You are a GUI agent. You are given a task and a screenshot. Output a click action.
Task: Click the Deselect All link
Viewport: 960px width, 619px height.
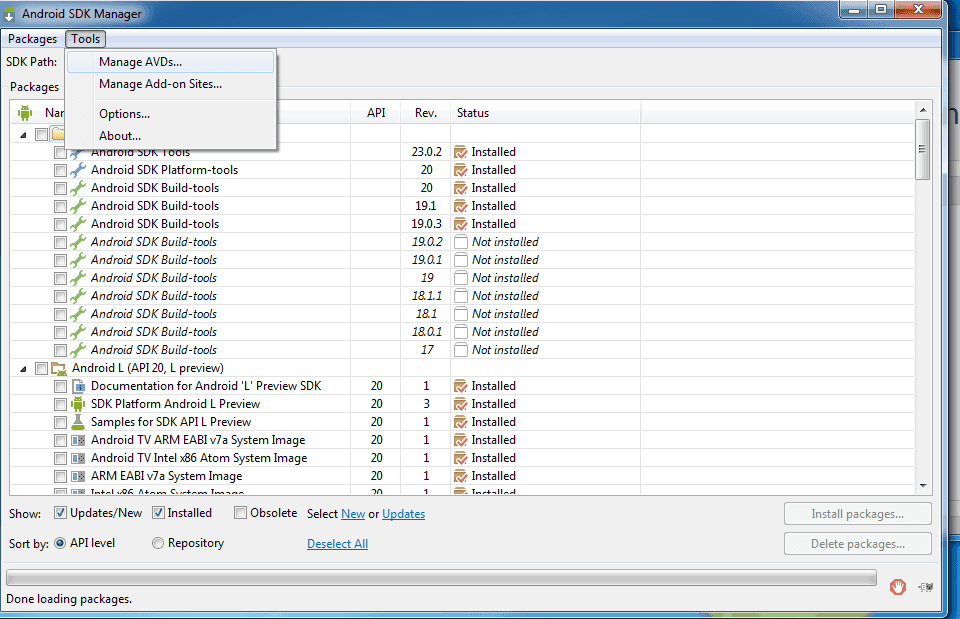[x=337, y=544]
